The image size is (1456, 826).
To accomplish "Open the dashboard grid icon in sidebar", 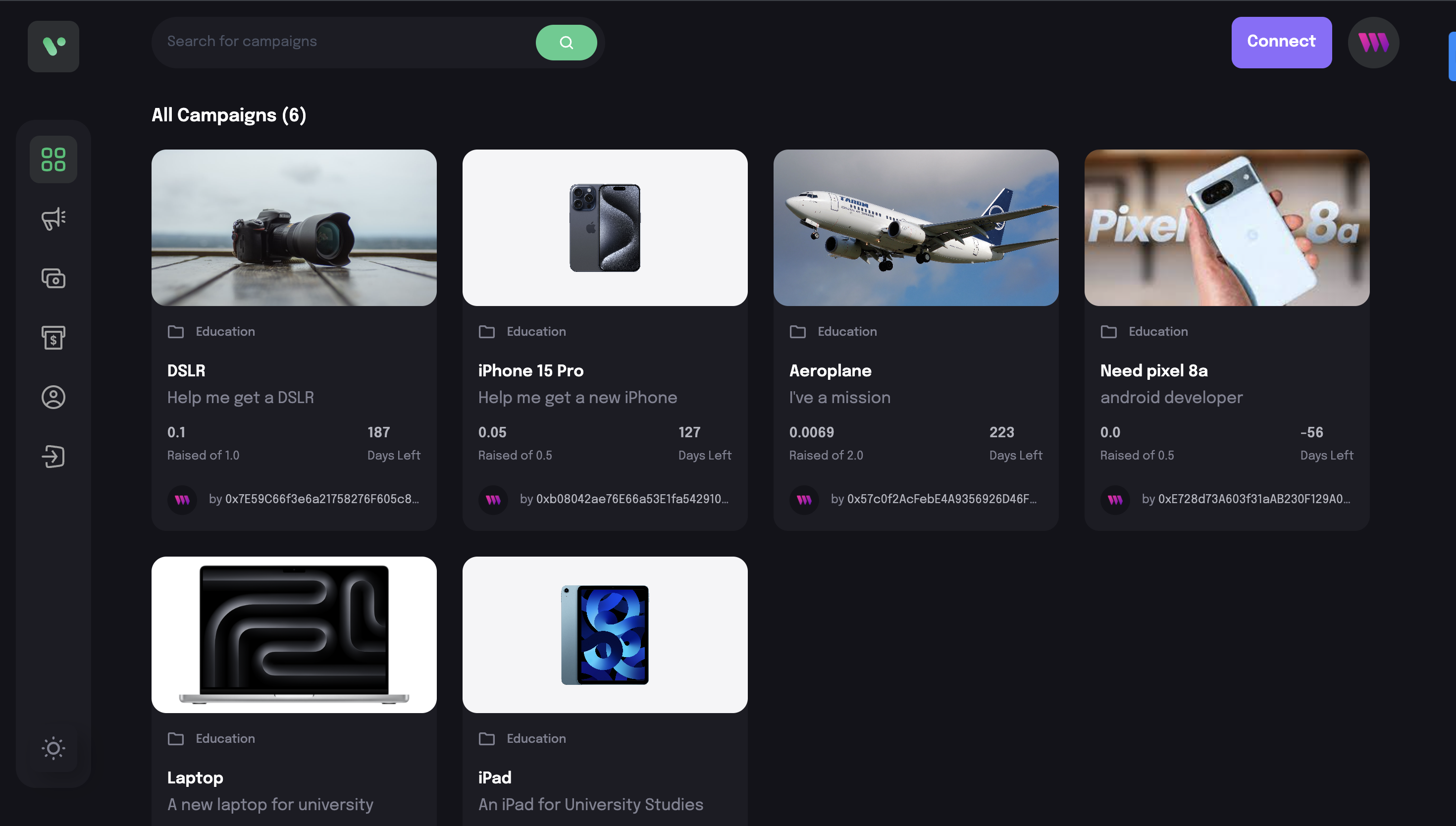I will click(x=53, y=159).
